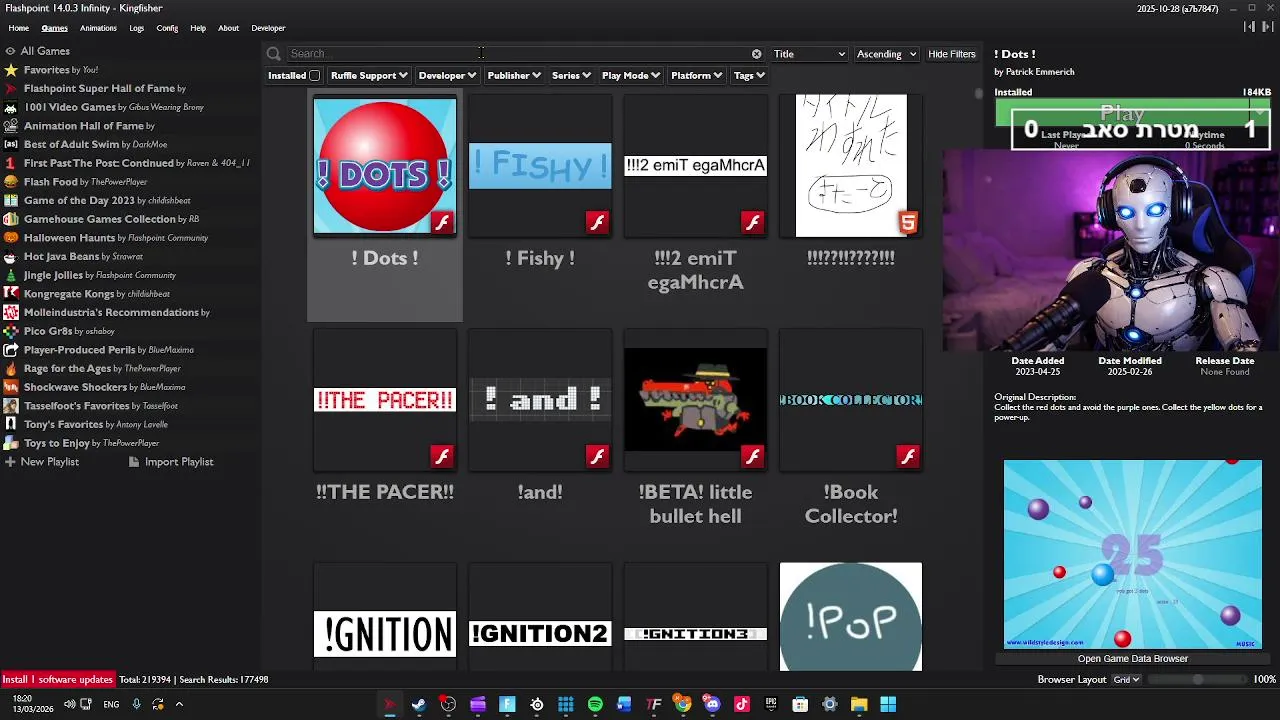Select the !BETA! little bullet hell thumbnail
Image resolution: width=1280 pixels, height=720 pixels.
(696, 400)
